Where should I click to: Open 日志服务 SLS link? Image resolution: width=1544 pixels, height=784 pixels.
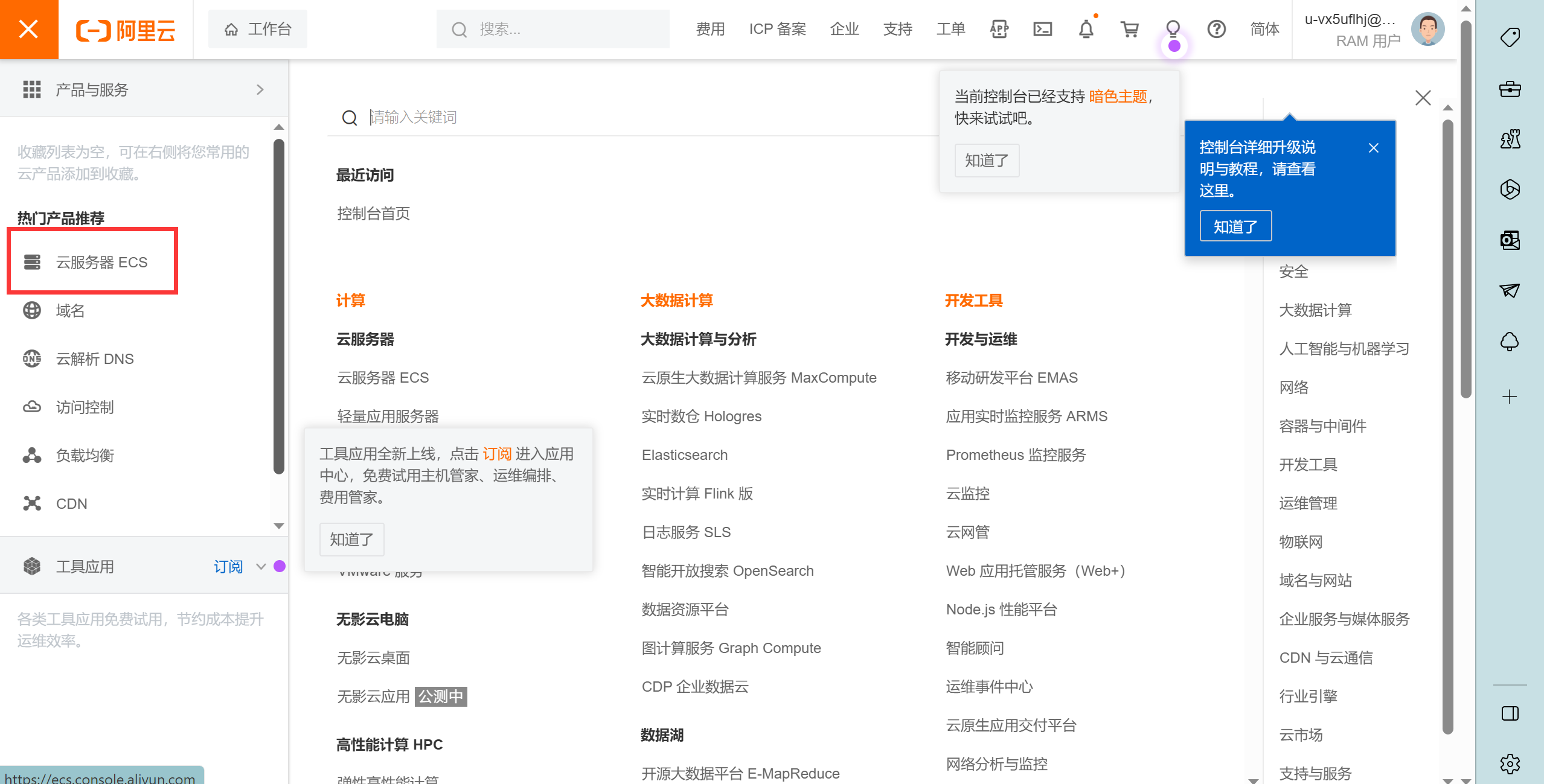[x=686, y=532]
